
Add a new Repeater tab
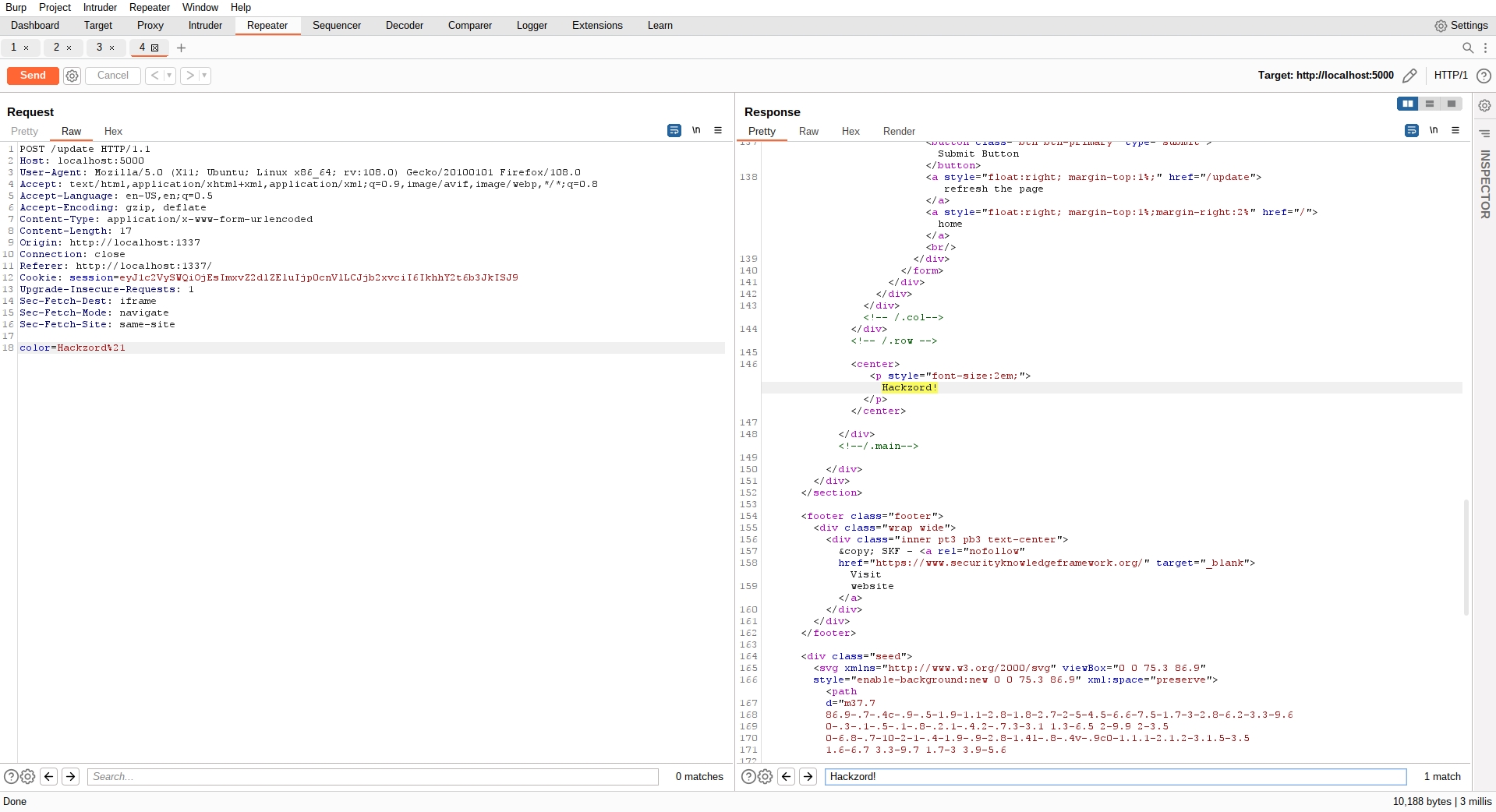pyautogui.click(x=181, y=48)
